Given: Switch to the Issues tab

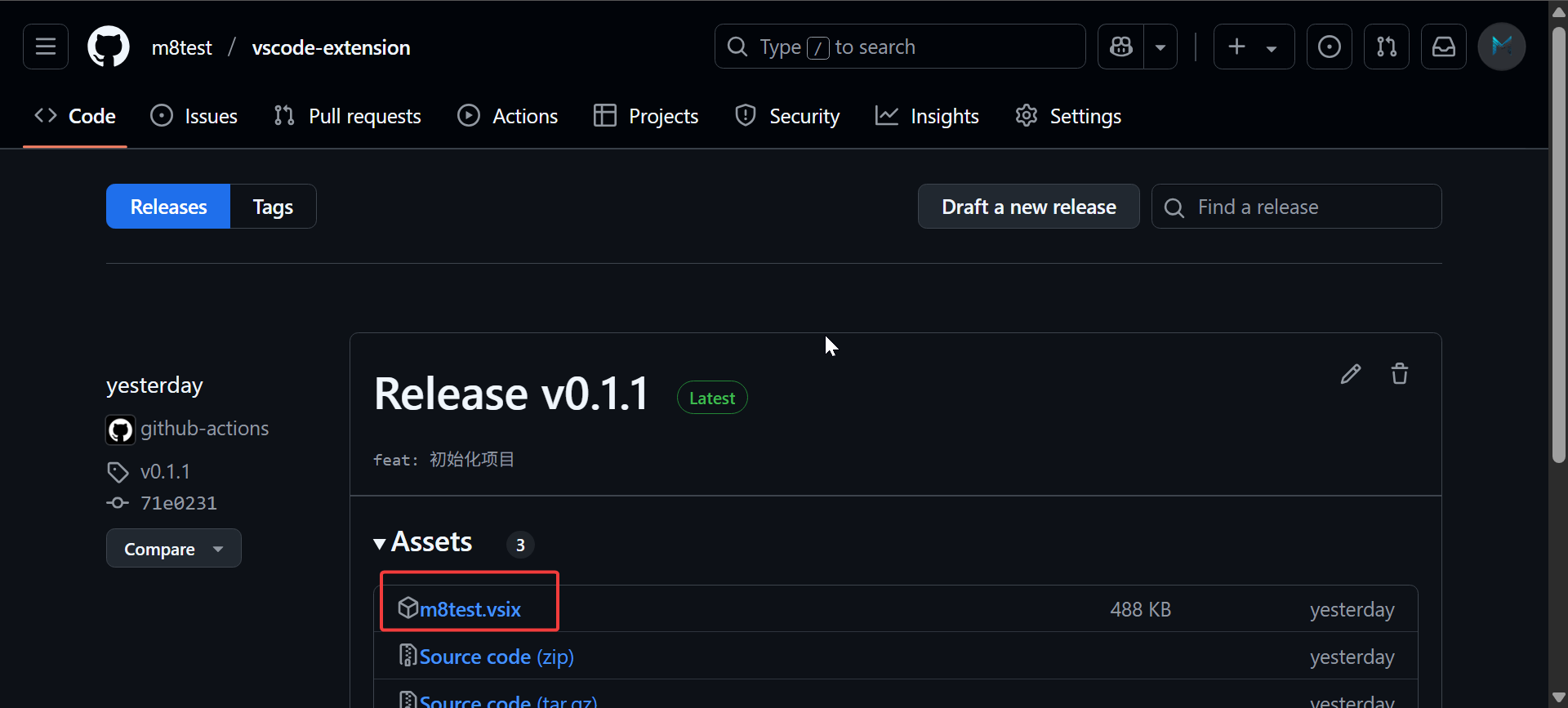Looking at the screenshot, I should click(194, 116).
